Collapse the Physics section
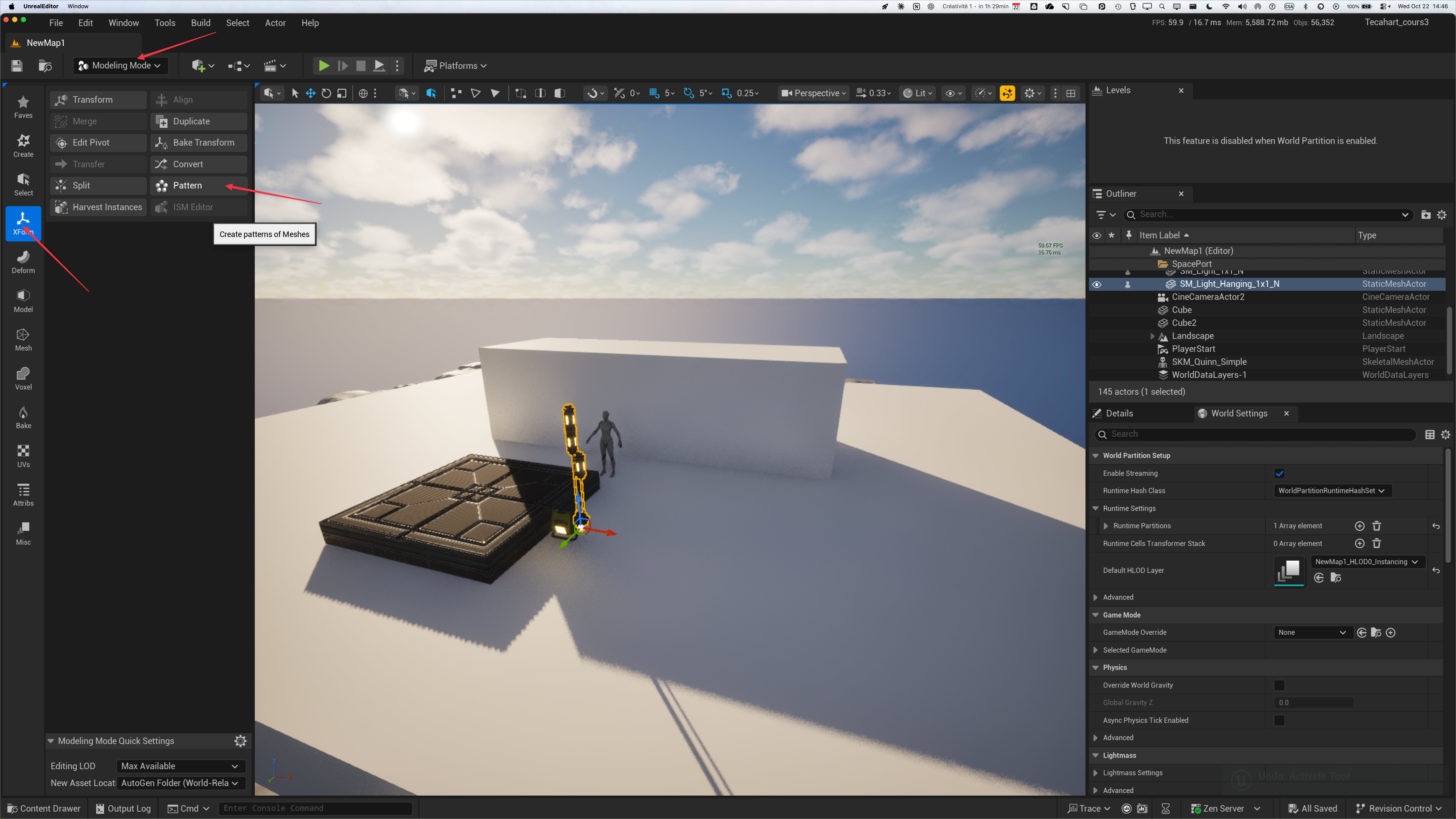Image resolution: width=1456 pixels, height=819 pixels. pos(1095,668)
